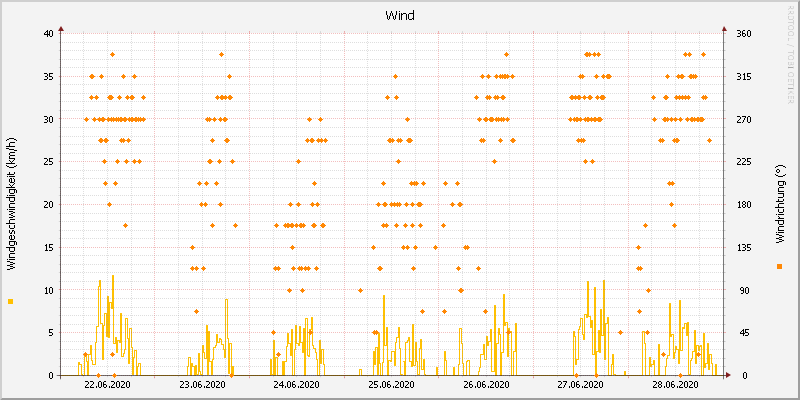Viewport: 800px width, 400px height.
Task: Click the left axis value 10
Action: (48, 290)
